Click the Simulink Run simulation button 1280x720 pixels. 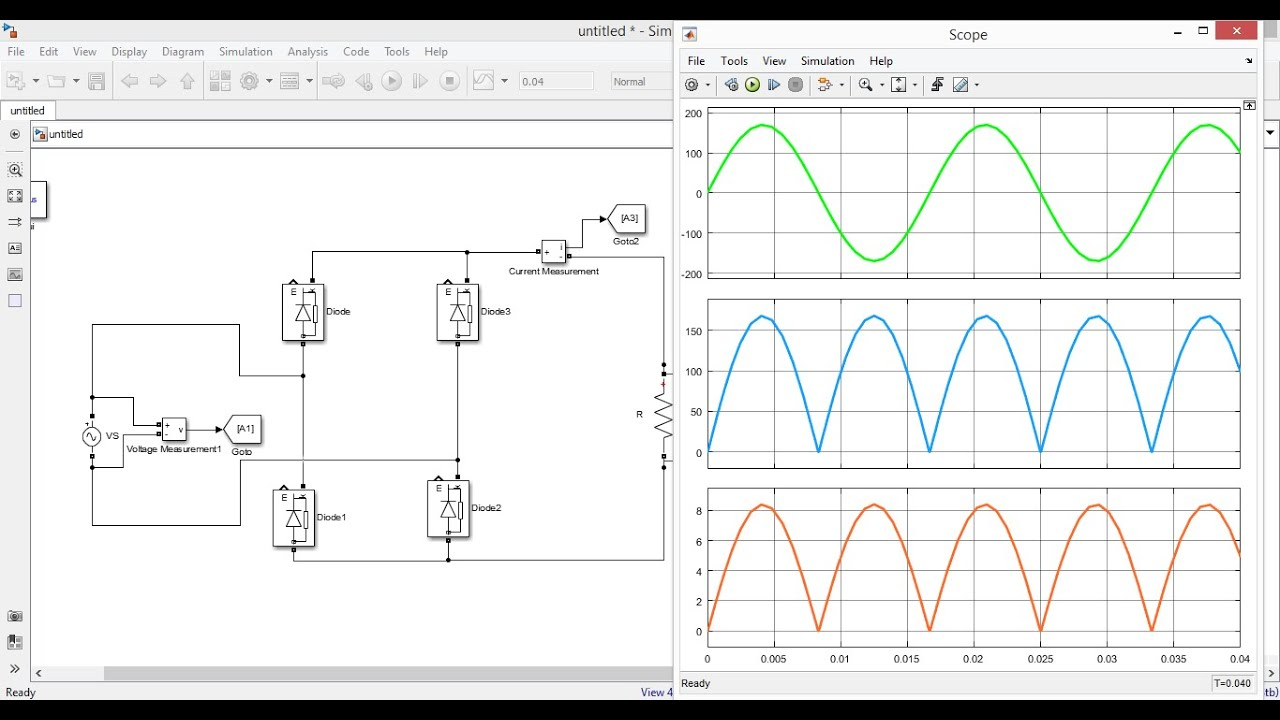(x=392, y=81)
